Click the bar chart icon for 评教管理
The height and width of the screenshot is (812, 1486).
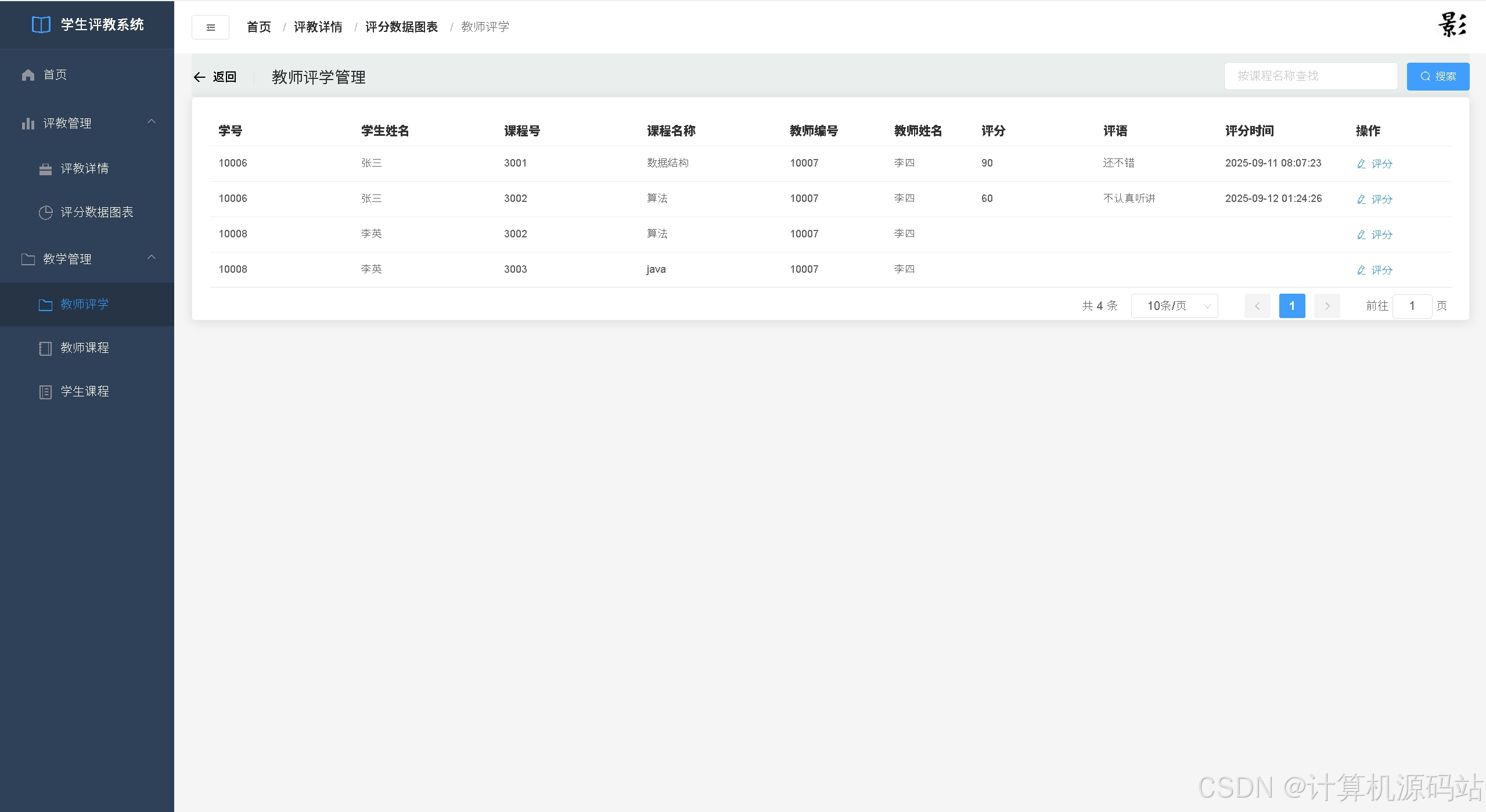(x=28, y=124)
